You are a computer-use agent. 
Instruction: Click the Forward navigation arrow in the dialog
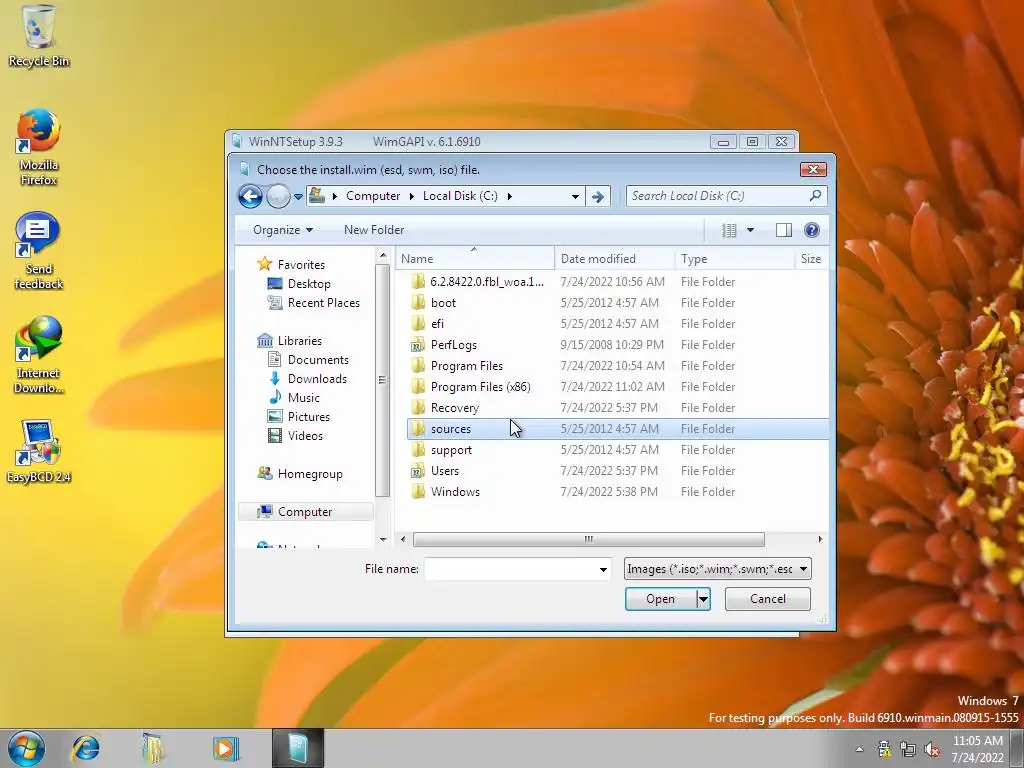pyautogui.click(x=278, y=196)
